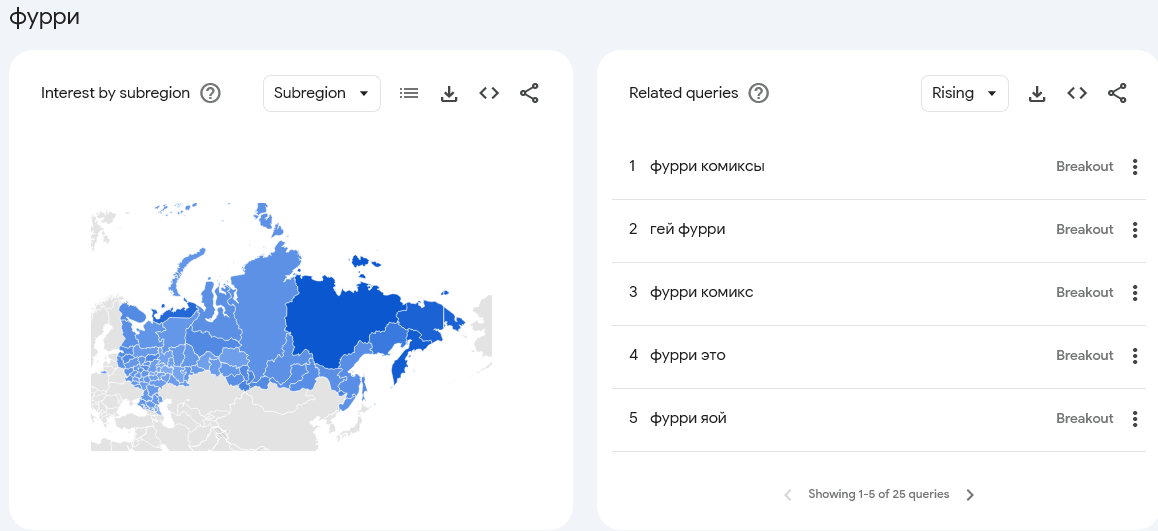Viewport: 1158px width, 531px height.
Task: Share the Related queries card
Action: point(1117,93)
